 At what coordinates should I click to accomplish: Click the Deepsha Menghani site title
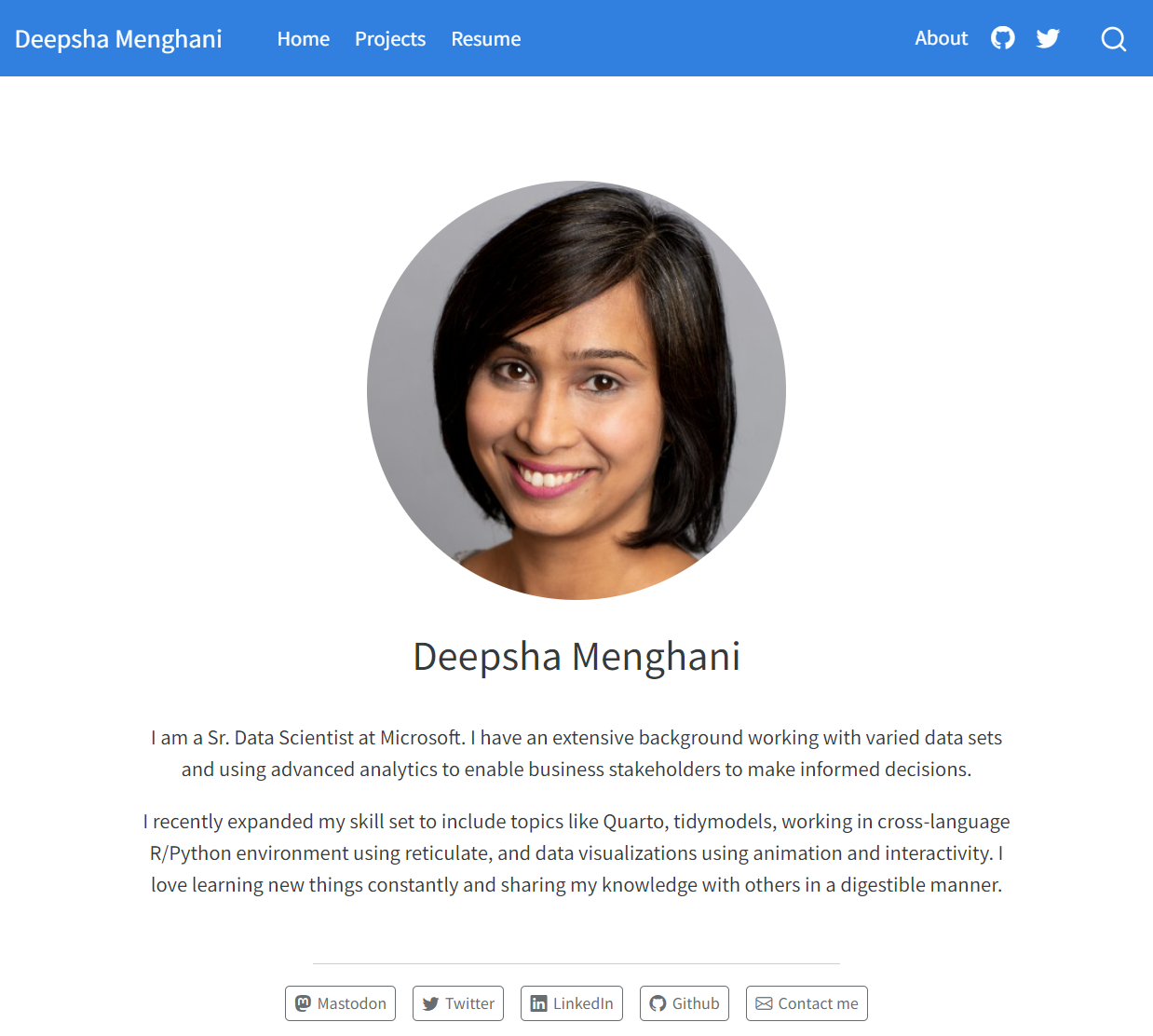(x=118, y=39)
